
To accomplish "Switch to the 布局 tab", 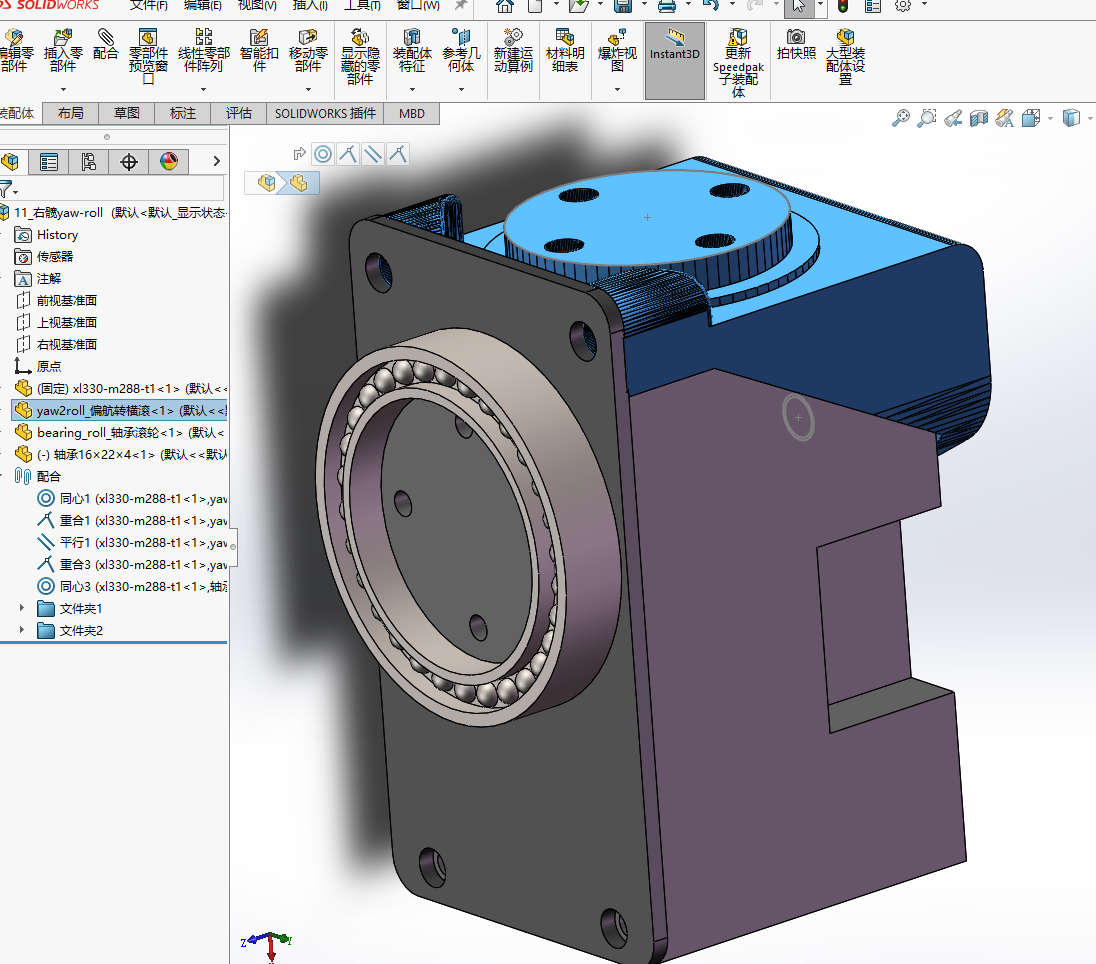I will [x=71, y=113].
